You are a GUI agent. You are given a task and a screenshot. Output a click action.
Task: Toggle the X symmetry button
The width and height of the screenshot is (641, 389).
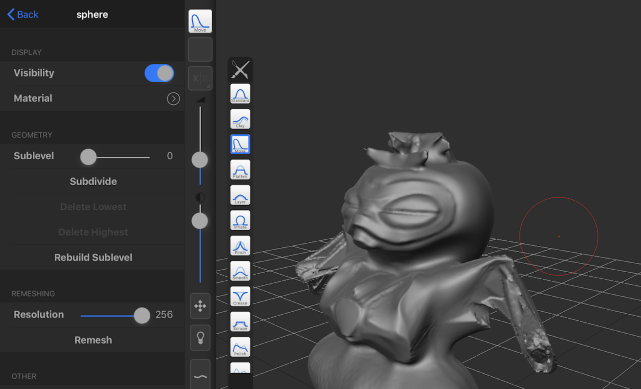200,78
